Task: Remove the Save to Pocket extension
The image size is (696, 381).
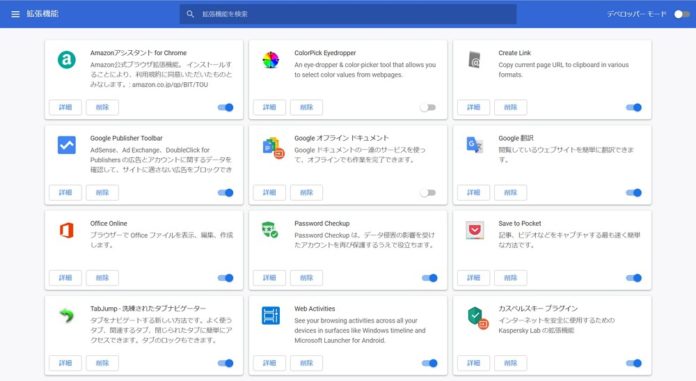Action: coord(510,278)
